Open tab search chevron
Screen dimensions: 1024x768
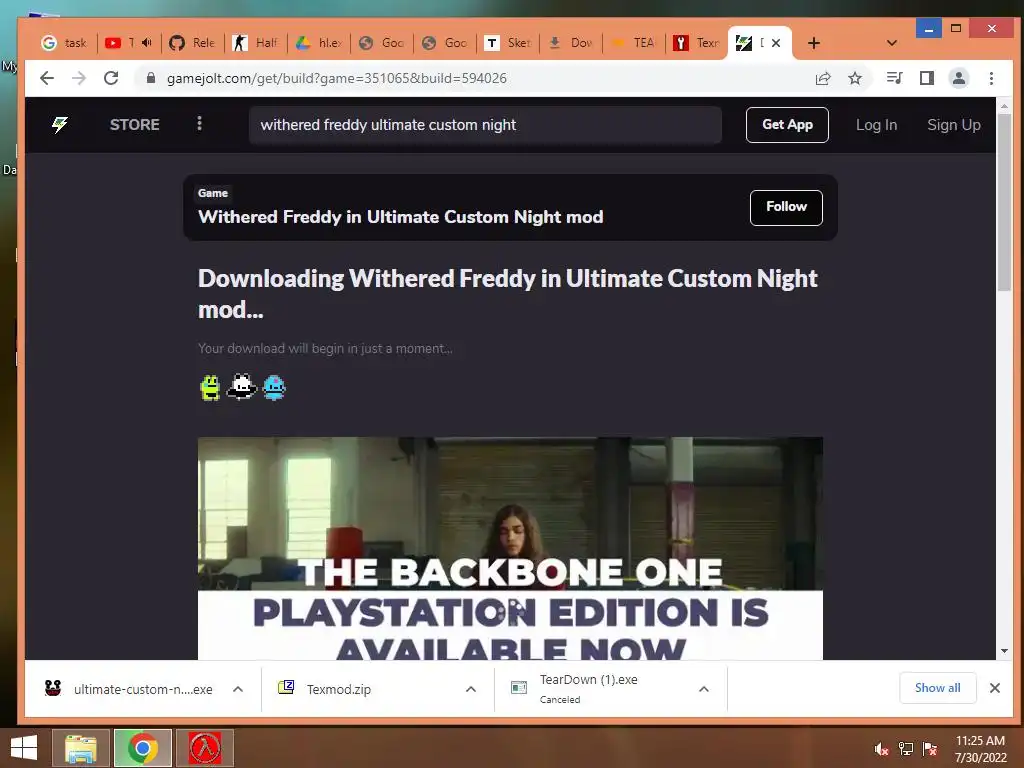pyautogui.click(x=891, y=43)
